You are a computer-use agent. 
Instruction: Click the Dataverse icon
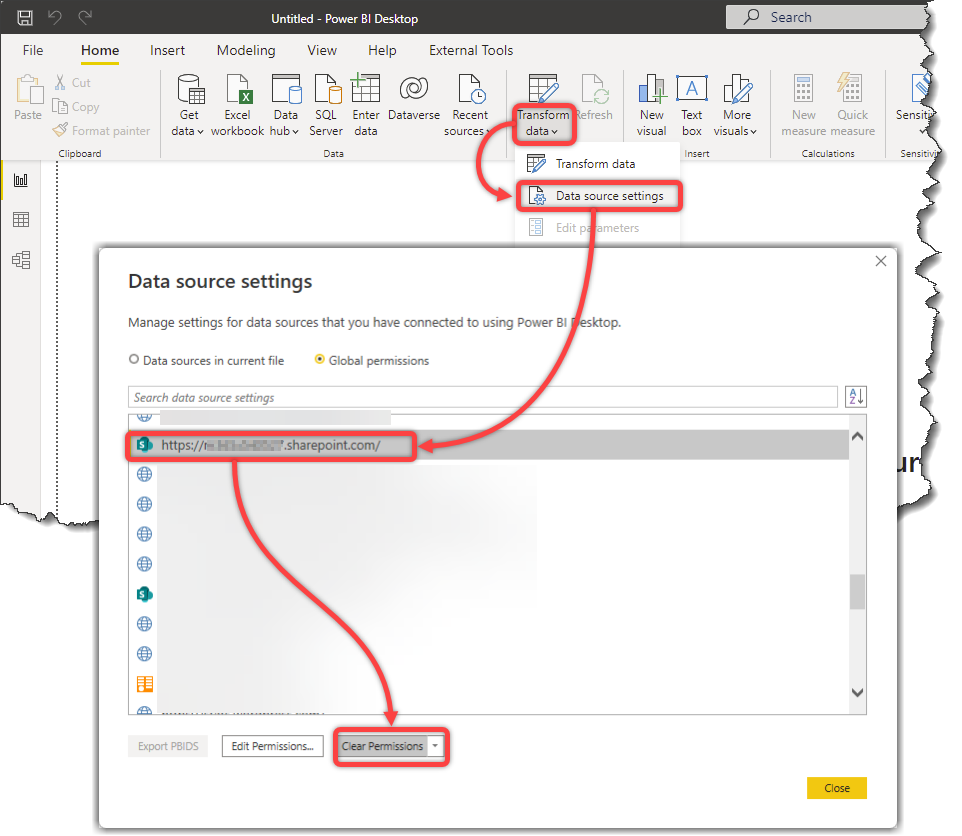tap(414, 88)
